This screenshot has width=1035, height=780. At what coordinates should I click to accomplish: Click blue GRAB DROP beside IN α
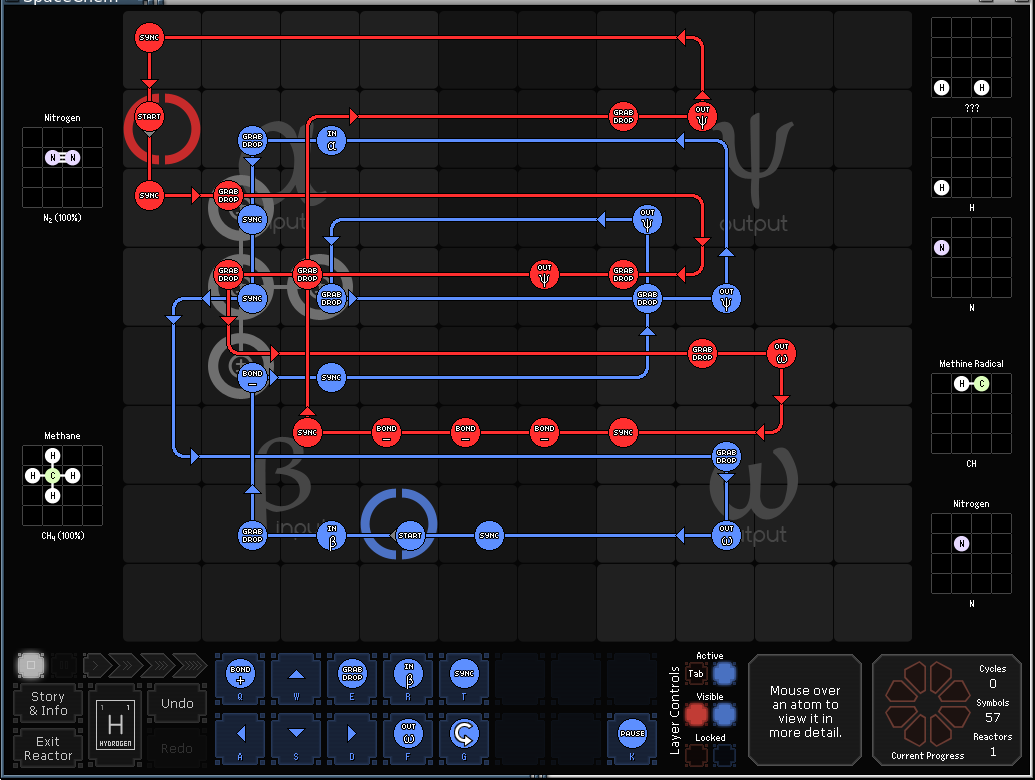[252, 141]
